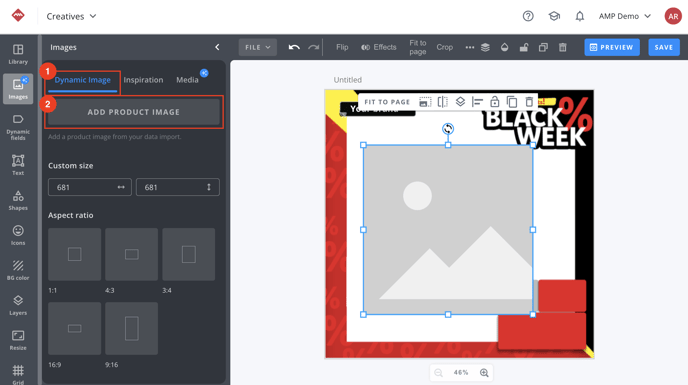Viewport: 688px width, 385px height.
Task: Click the undo arrow in toolbar
Action: coord(294,47)
